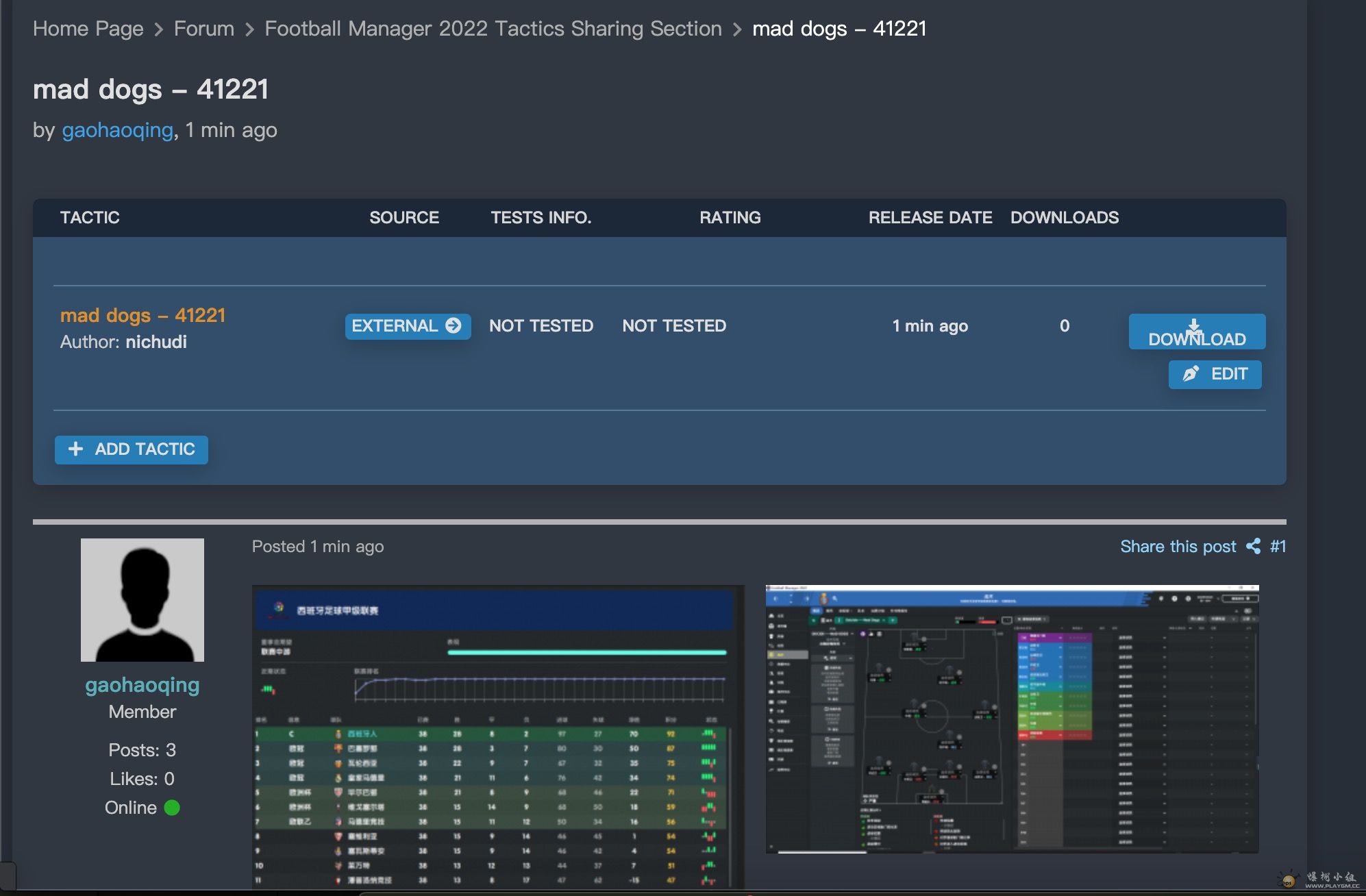Click the TACTIC column header
The image size is (1366, 896).
(90, 218)
